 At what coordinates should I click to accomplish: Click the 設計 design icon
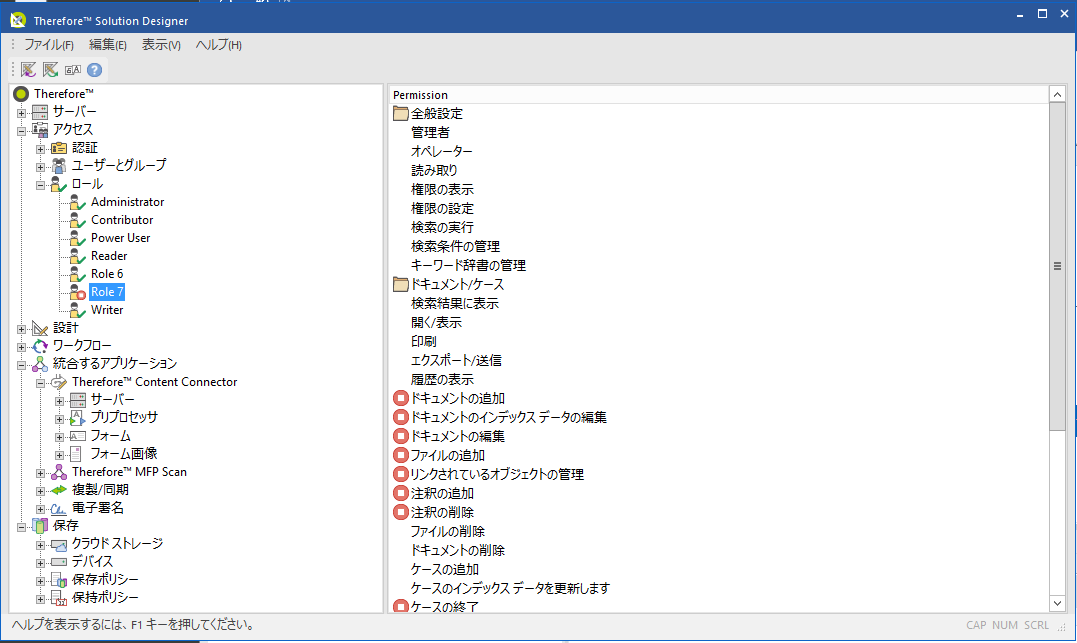coord(40,328)
